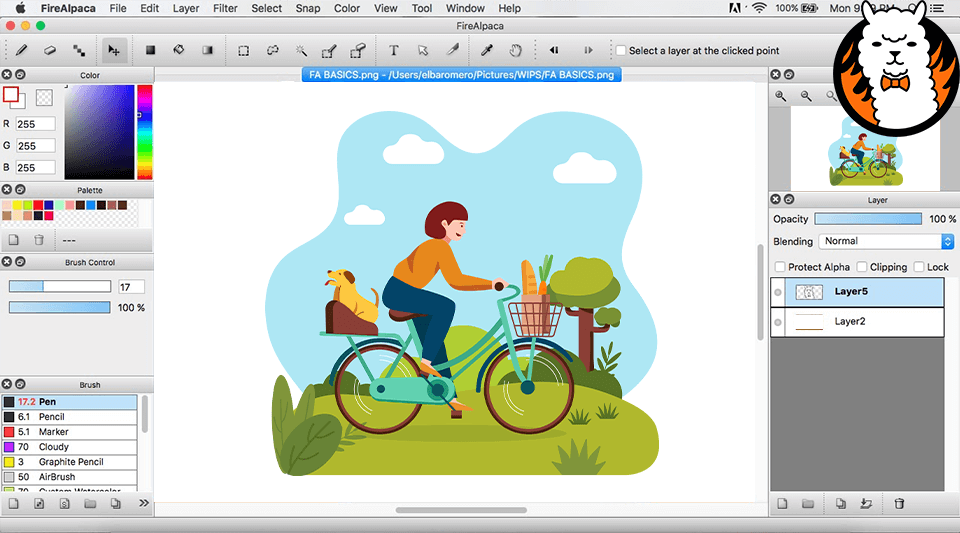Viewport: 960px width, 533px height.
Task: Click the right-pointing arrow button in the toolbar
Action: (588, 50)
